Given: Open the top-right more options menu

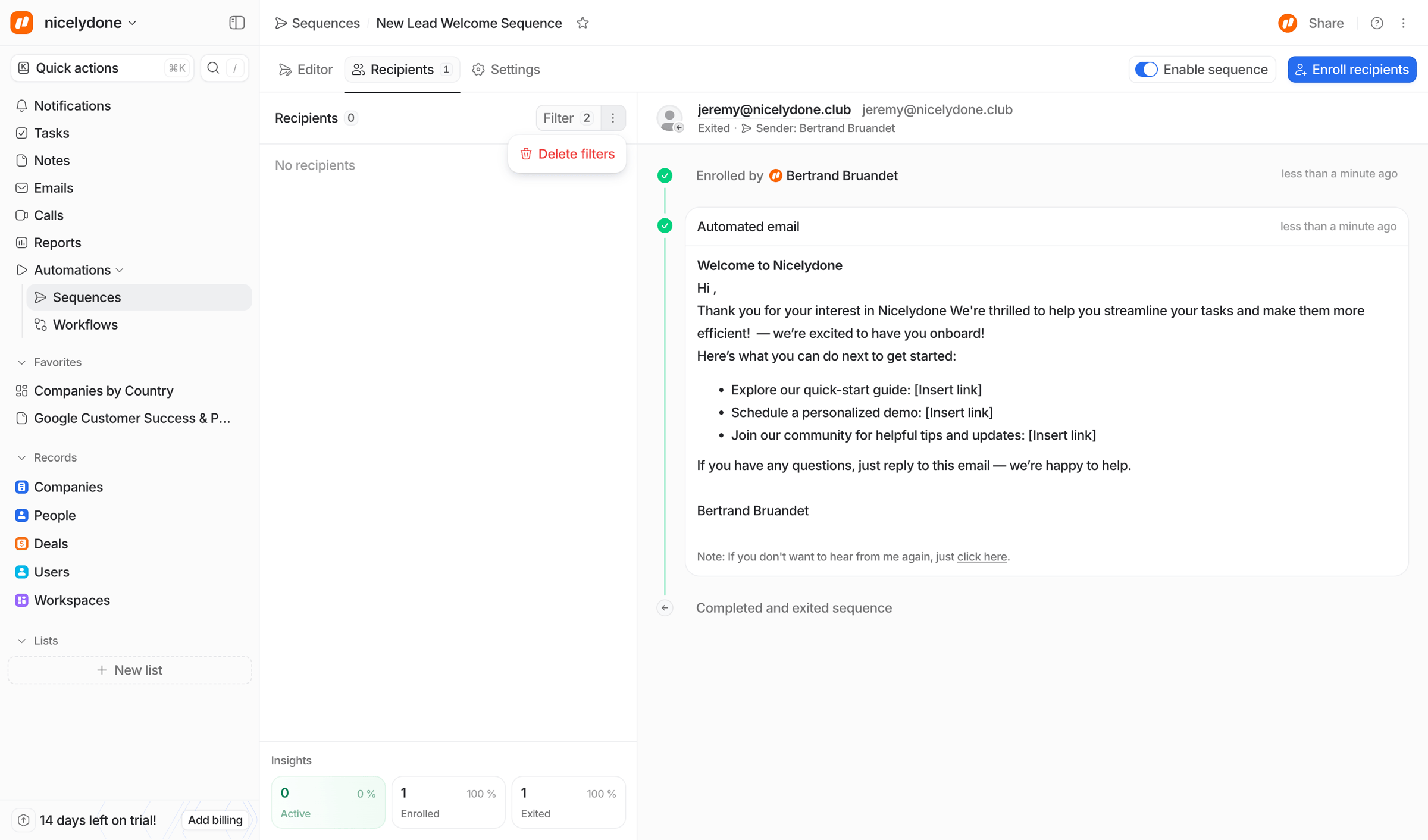Looking at the screenshot, I should tap(1404, 23).
